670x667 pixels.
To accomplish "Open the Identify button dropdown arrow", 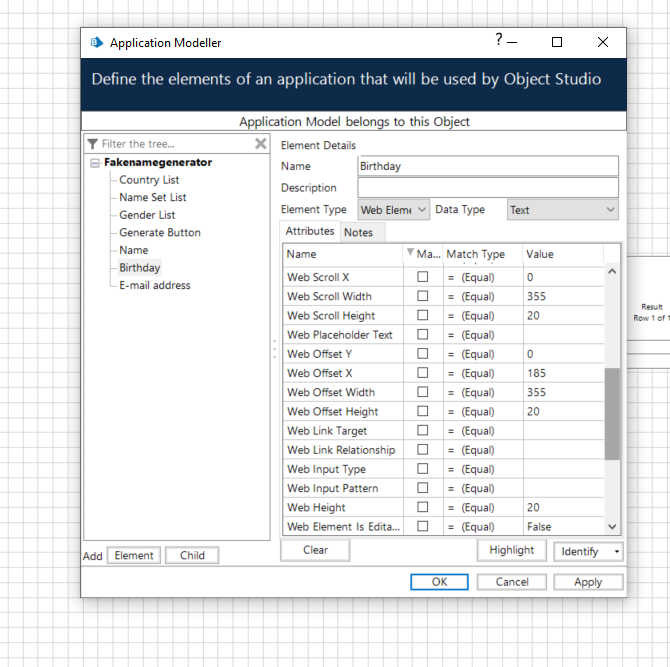I will (x=617, y=551).
